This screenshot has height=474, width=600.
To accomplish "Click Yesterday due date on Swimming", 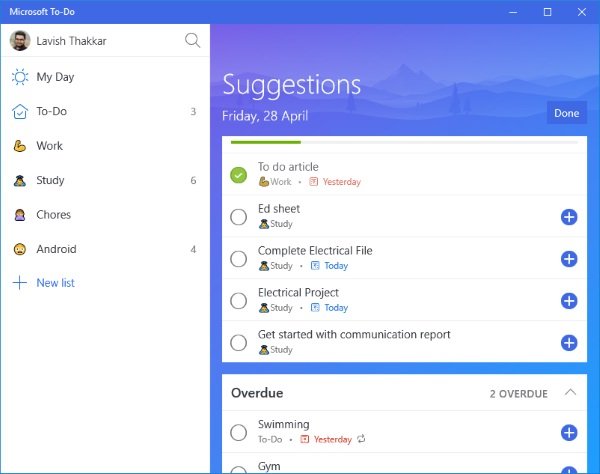I will point(333,439).
